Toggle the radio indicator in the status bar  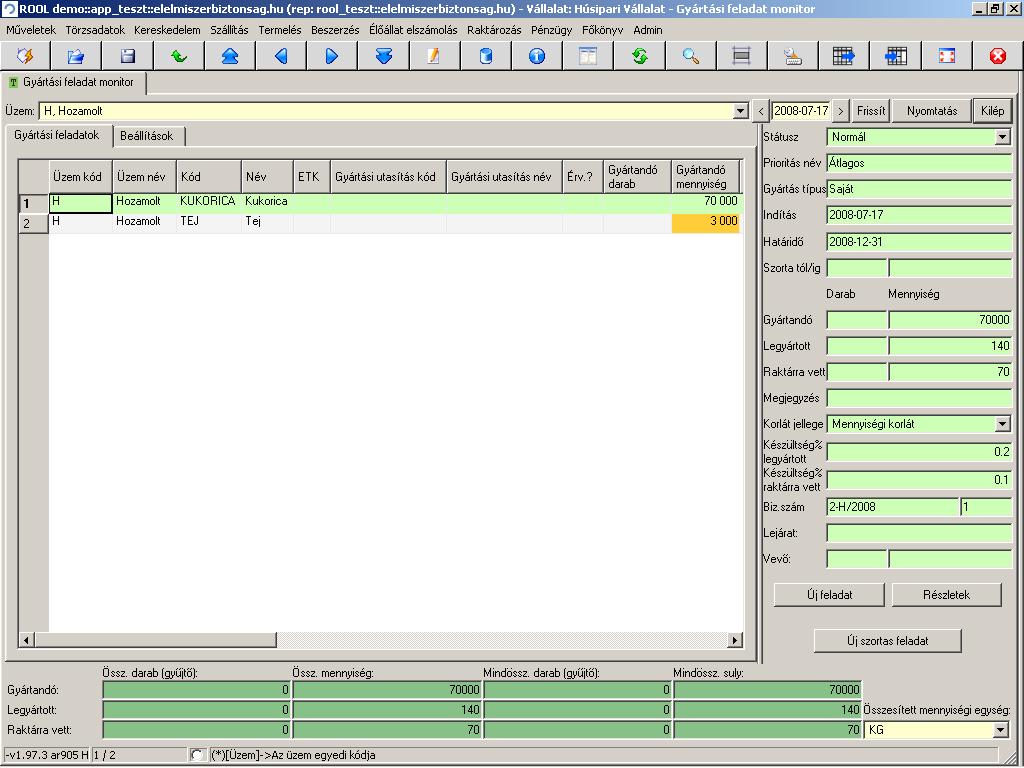tap(197, 755)
